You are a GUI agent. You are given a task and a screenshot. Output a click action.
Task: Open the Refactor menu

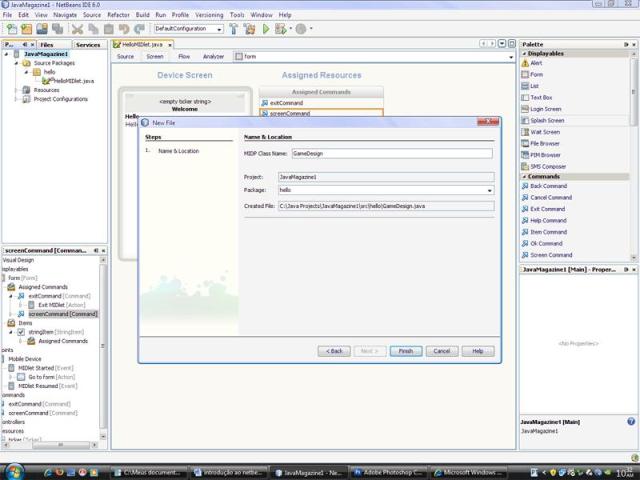(x=117, y=15)
